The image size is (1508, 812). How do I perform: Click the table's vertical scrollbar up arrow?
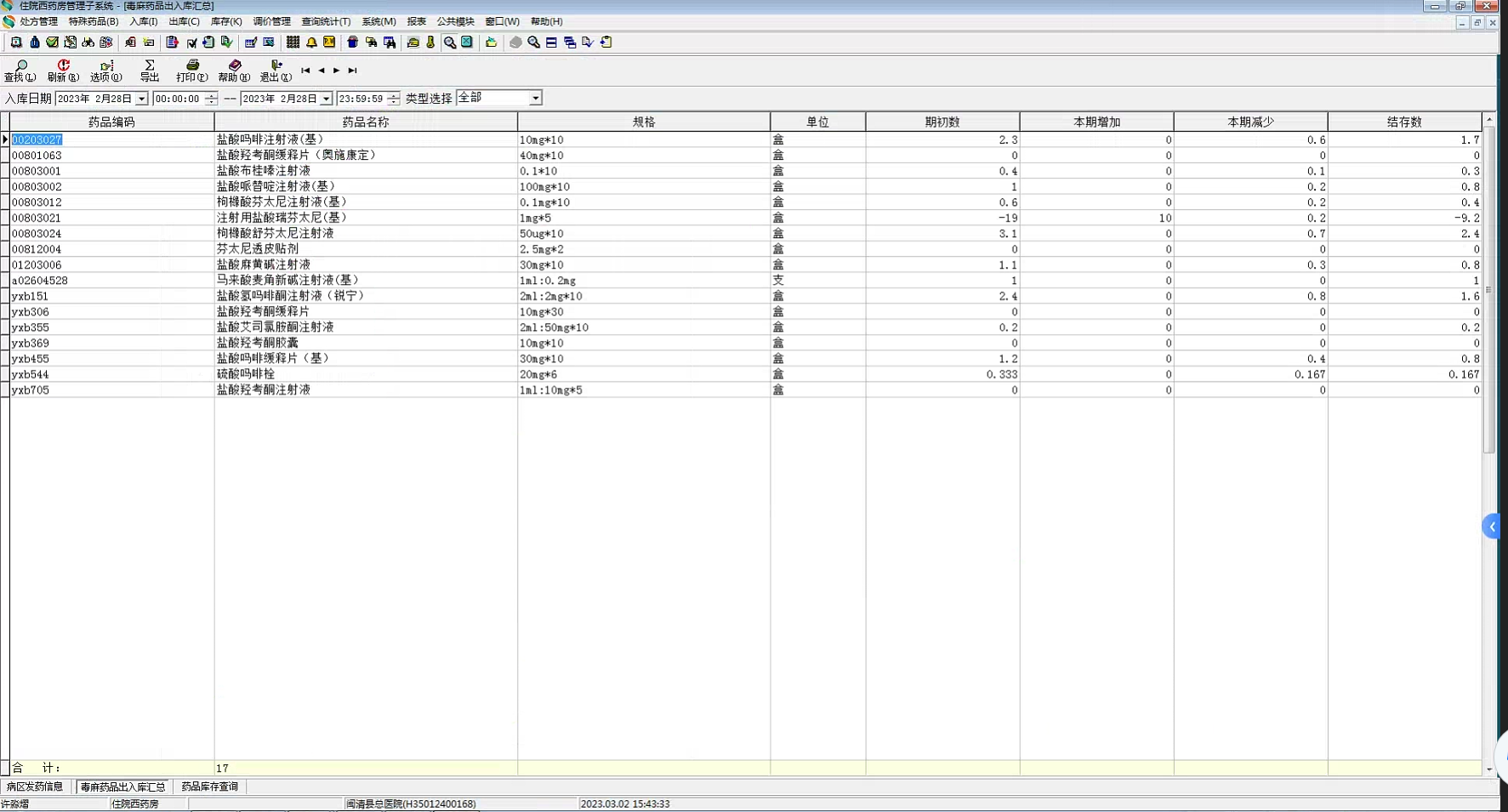[1489, 119]
